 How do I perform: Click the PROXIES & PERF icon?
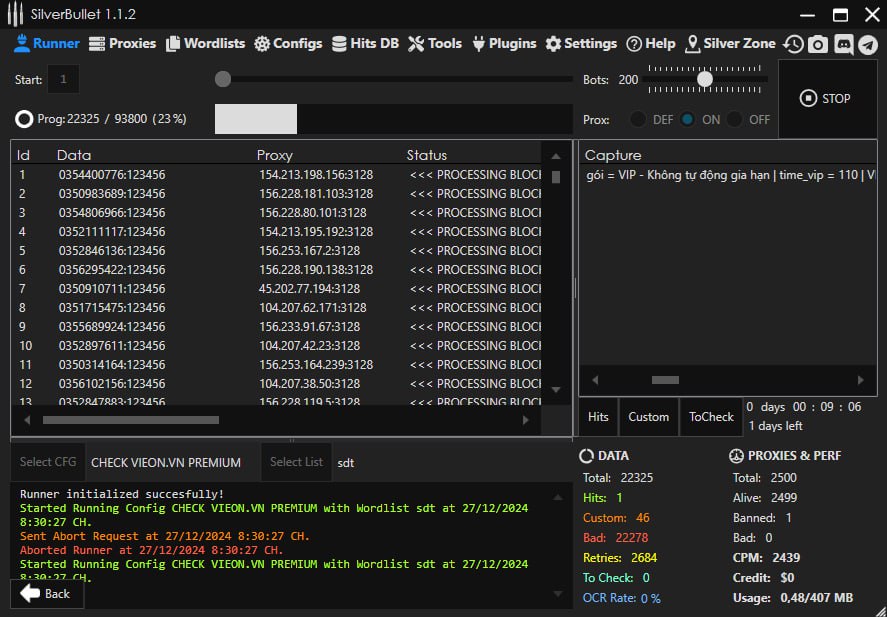point(736,456)
